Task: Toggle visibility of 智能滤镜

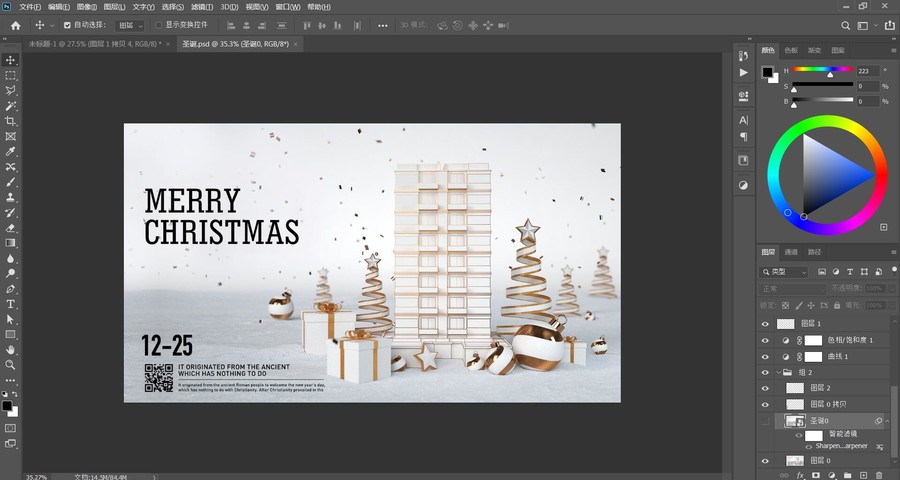Action: click(798, 435)
